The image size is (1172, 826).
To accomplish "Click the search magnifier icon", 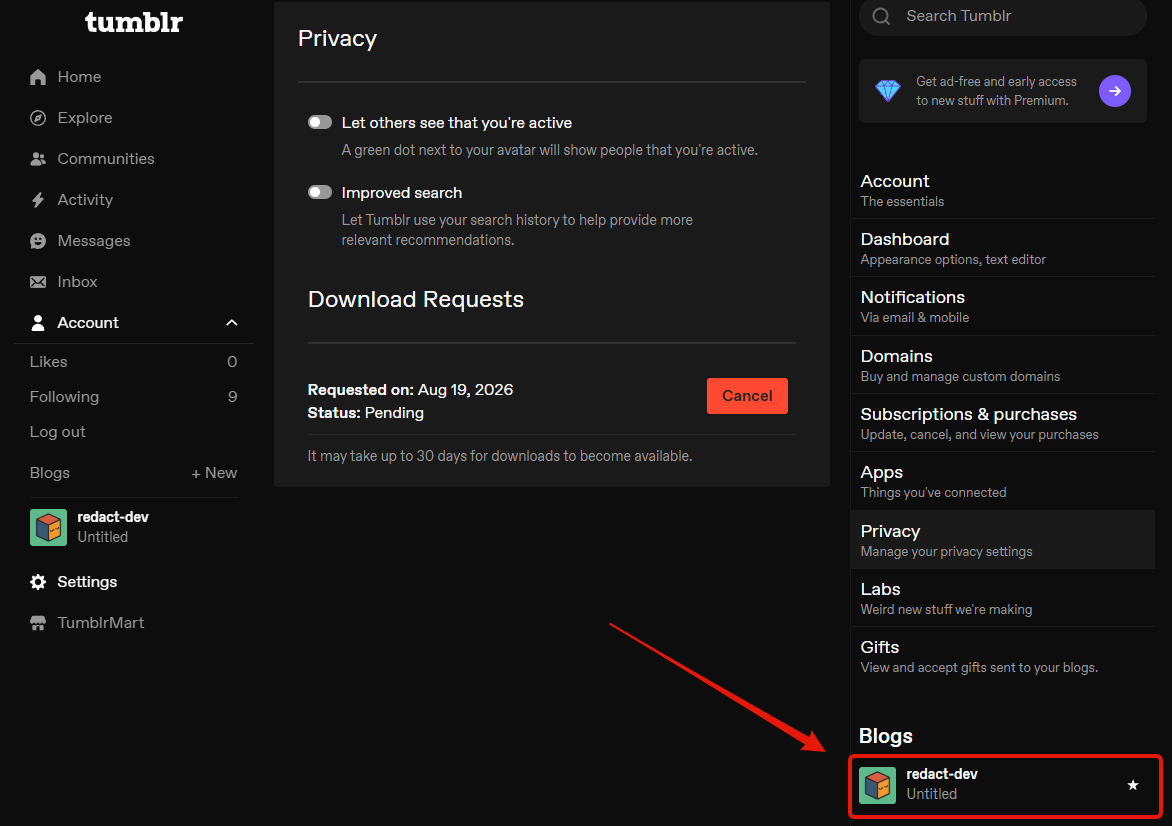I will click(881, 16).
